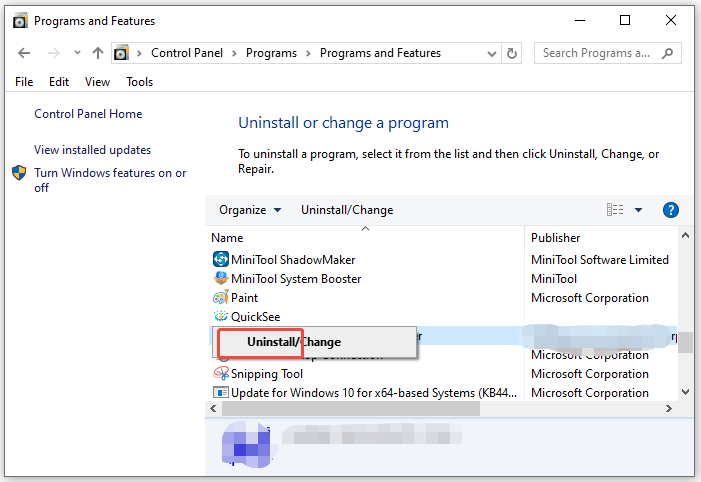Click the Snipping Tool icon

coord(220,373)
